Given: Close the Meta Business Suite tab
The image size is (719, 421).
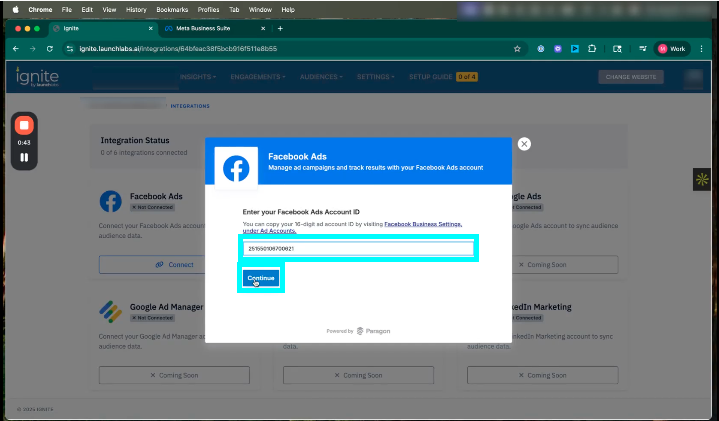Looking at the screenshot, I should 263,28.
